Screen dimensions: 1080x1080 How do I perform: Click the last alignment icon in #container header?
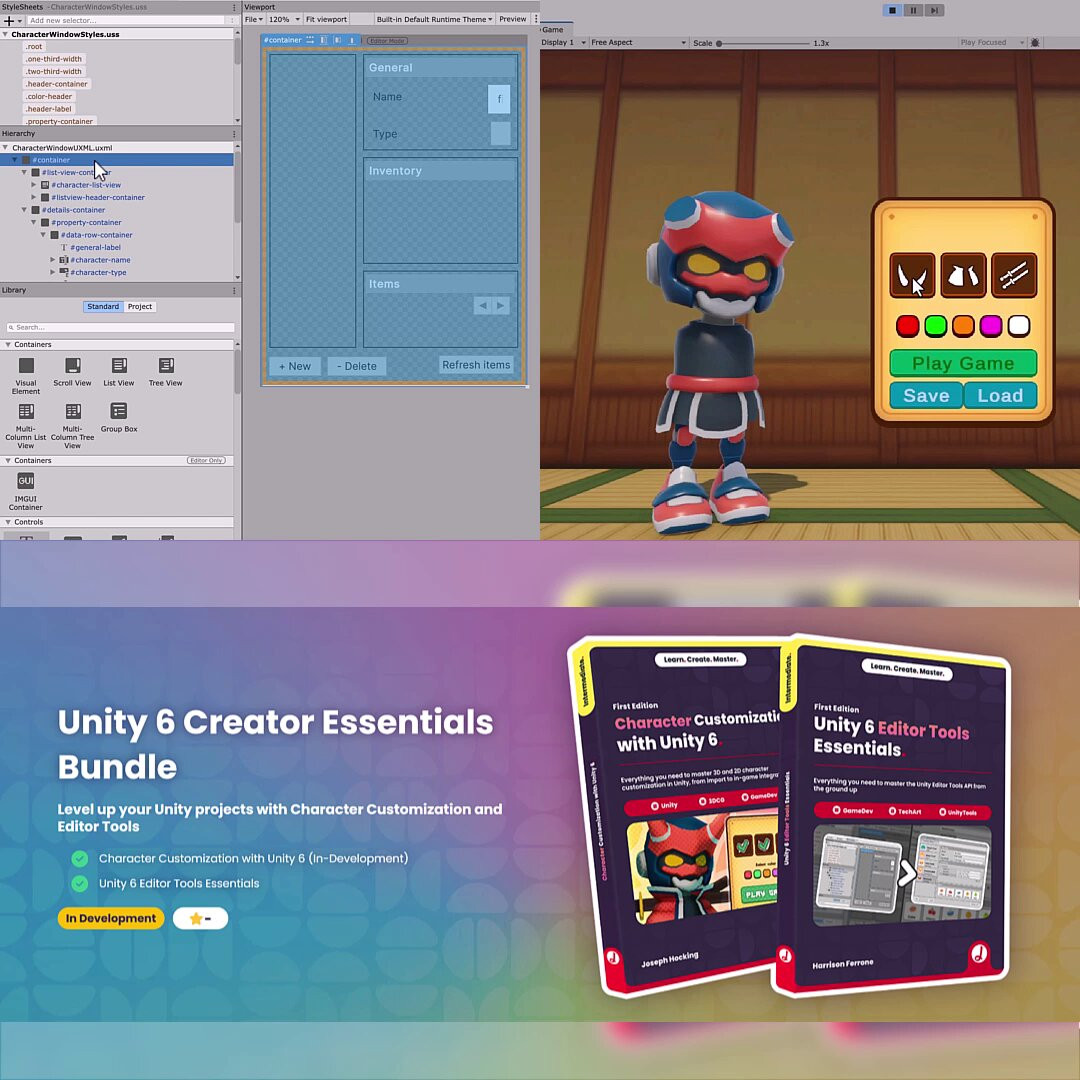pos(352,40)
